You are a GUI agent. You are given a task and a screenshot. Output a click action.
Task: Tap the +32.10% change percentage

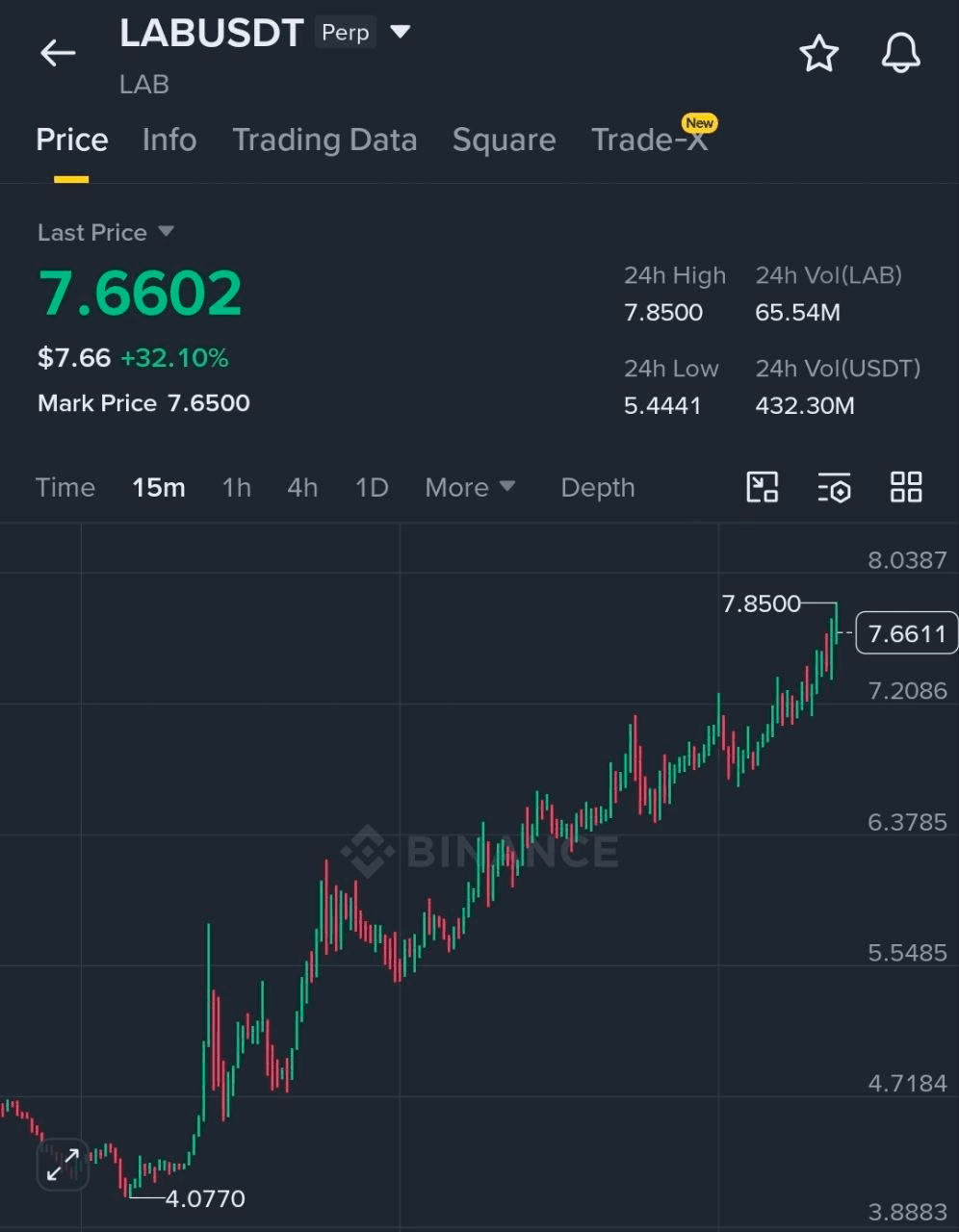click(174, 358)
